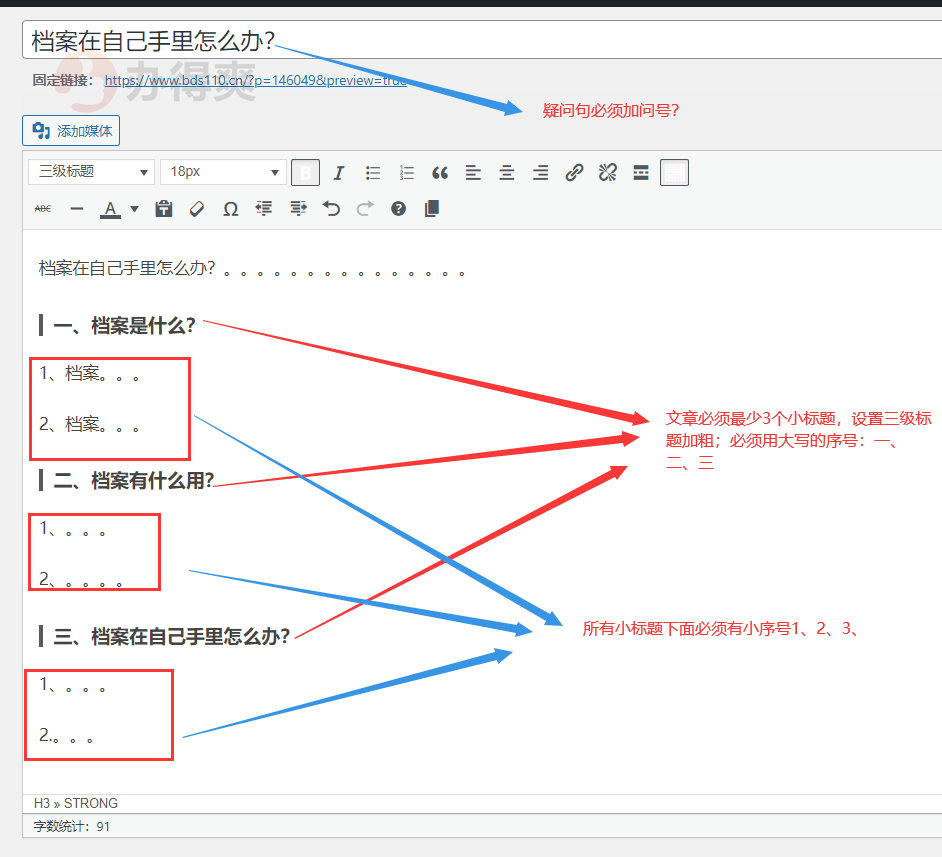Click the 固定链接 label

(x=62, y=80)
